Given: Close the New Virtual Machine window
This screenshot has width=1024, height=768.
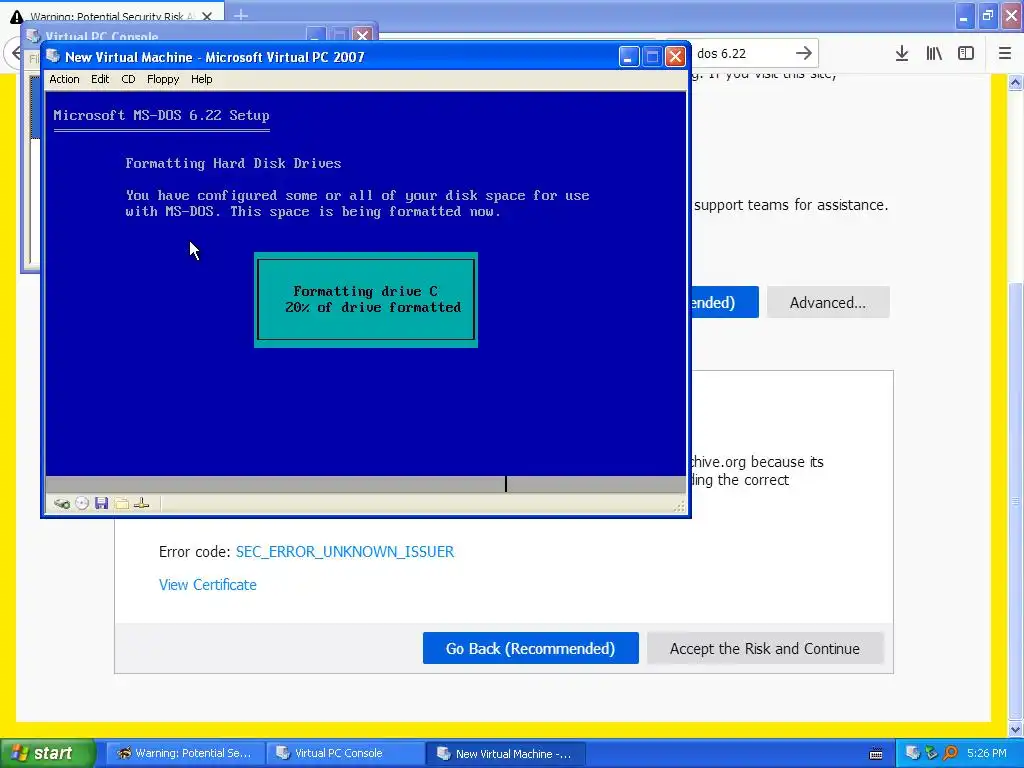Looking at the screenshot, I should pyautogui.click(x=675, y=57).
